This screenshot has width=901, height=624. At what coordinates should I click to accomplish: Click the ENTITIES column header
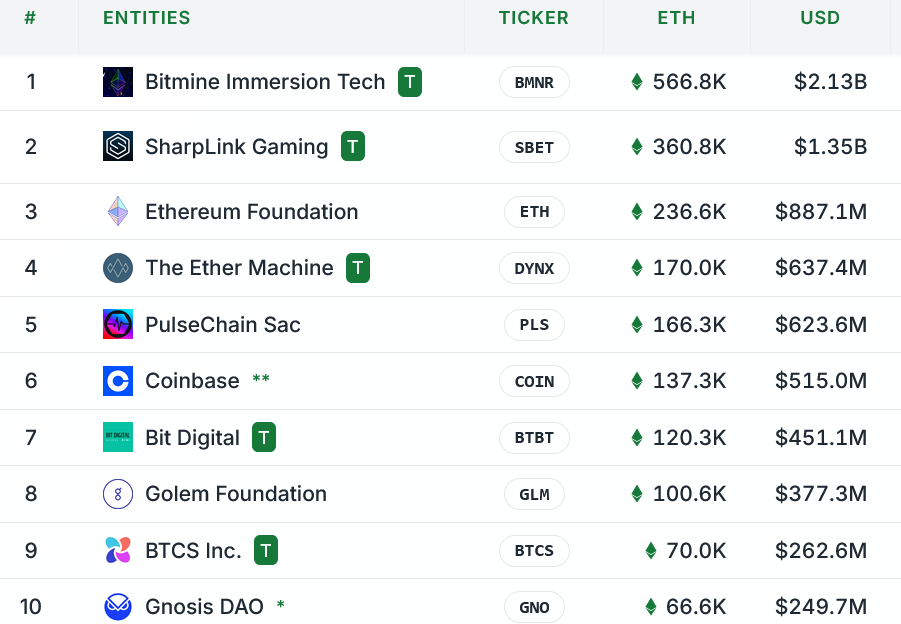click(147, 18)
